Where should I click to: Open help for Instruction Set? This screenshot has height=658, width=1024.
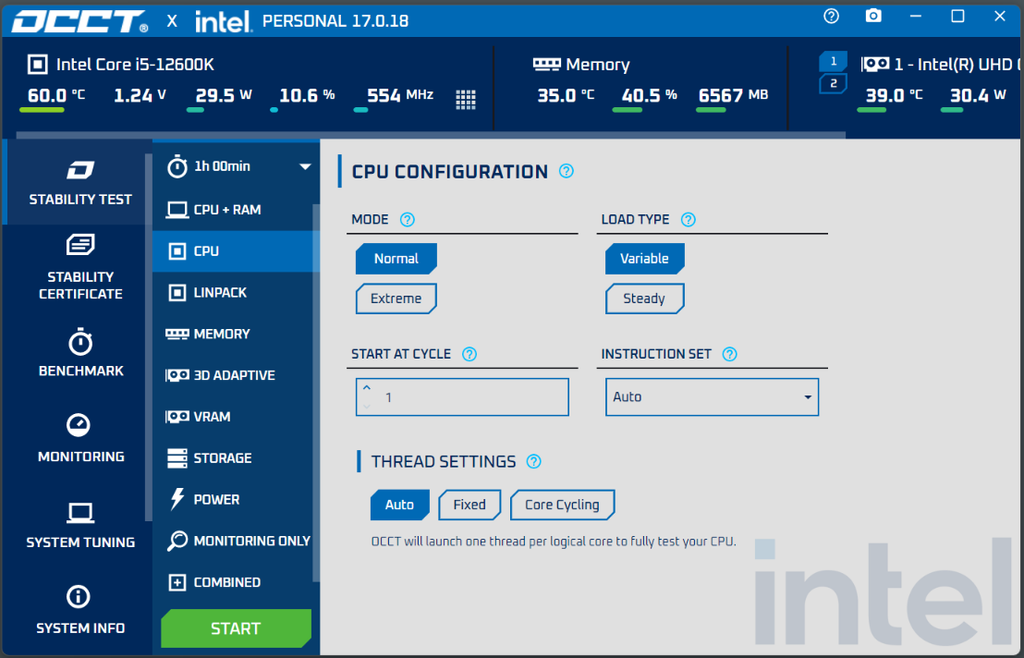tap(729, 354)
